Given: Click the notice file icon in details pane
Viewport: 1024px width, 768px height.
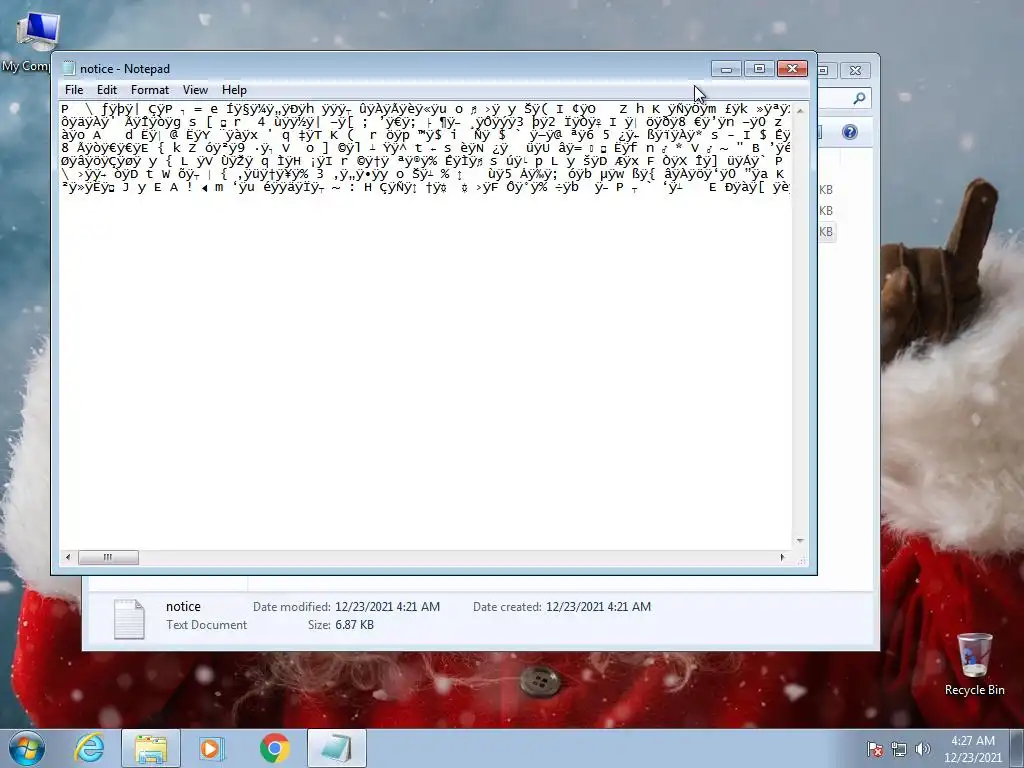Looking at the screenshot, I should point(129,618).
